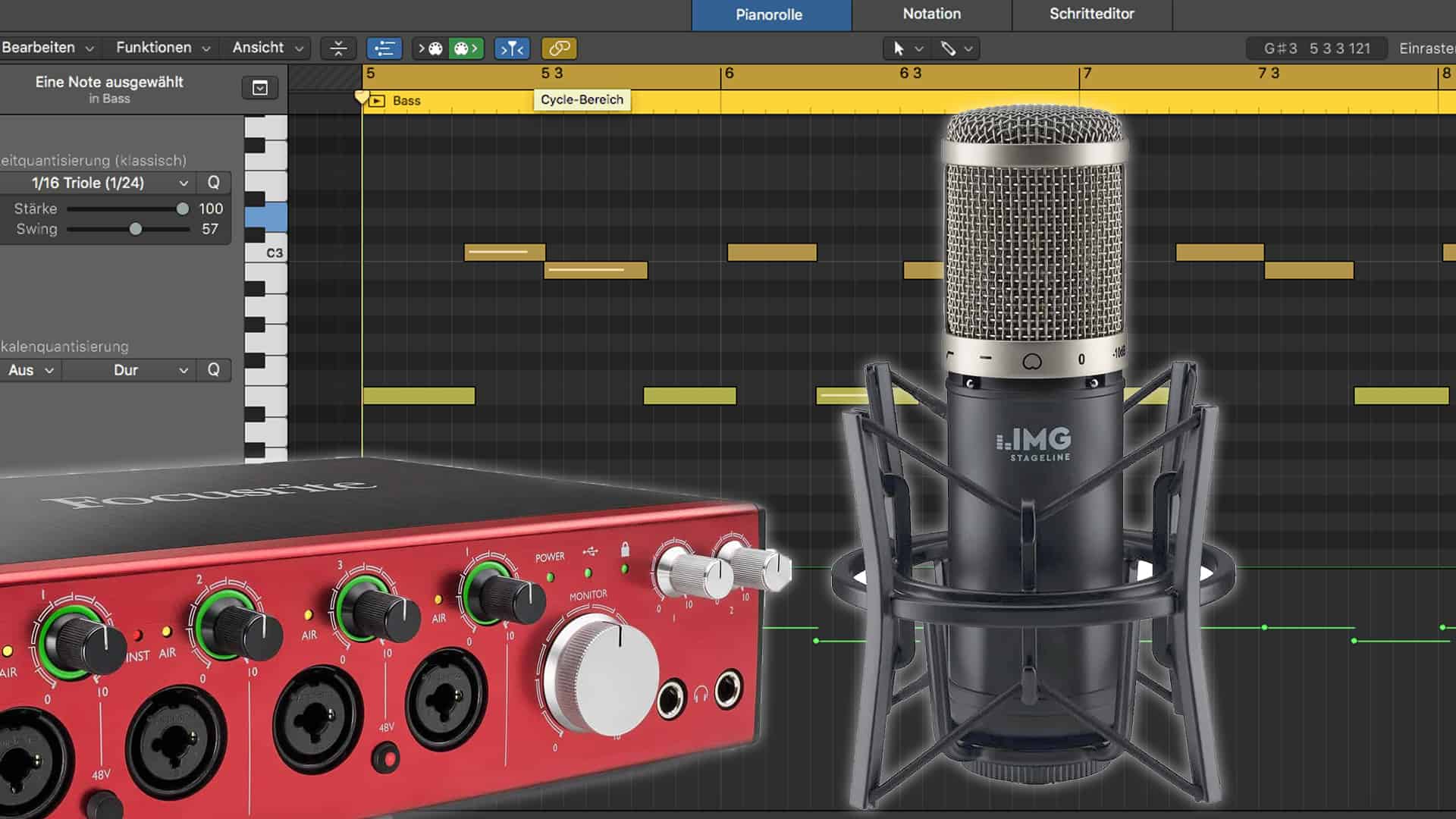Open the Dur scale type dropdown
The height and width of the screenshot is (819, 1456).
click(127, 370)
